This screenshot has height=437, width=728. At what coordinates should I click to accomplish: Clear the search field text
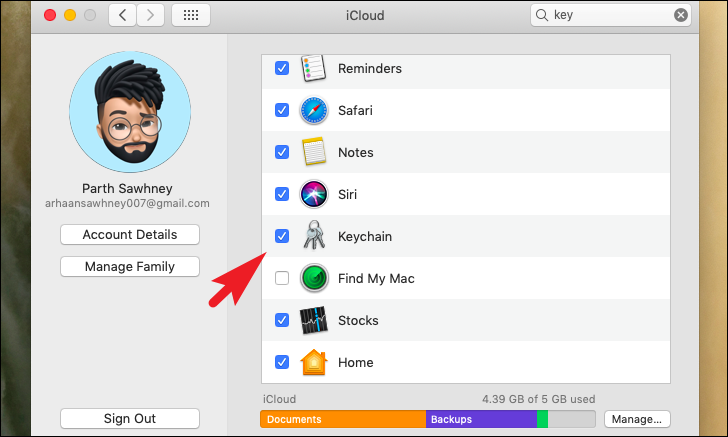point(681,15)
